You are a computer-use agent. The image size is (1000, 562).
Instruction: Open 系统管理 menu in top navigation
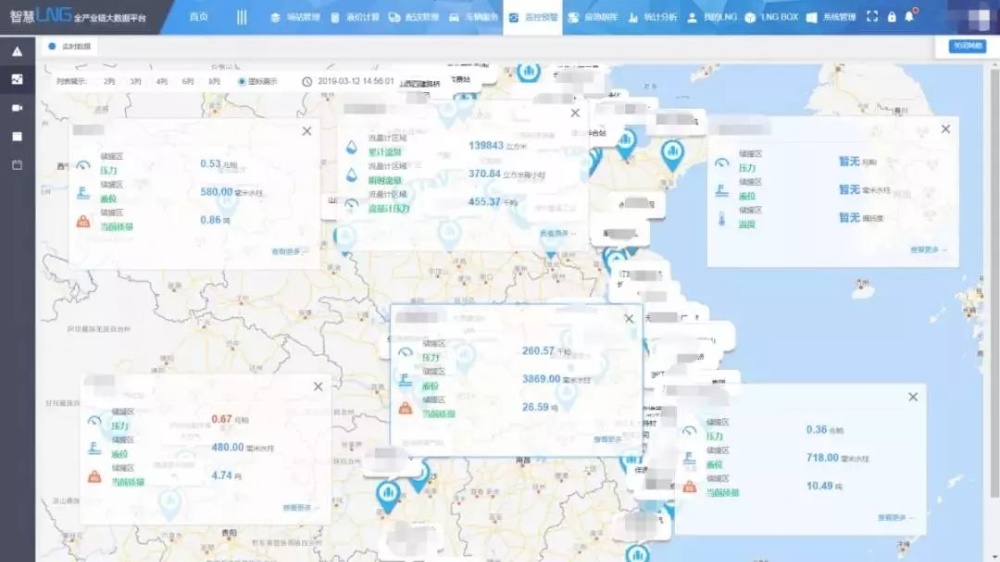click(x=831, y=17)
